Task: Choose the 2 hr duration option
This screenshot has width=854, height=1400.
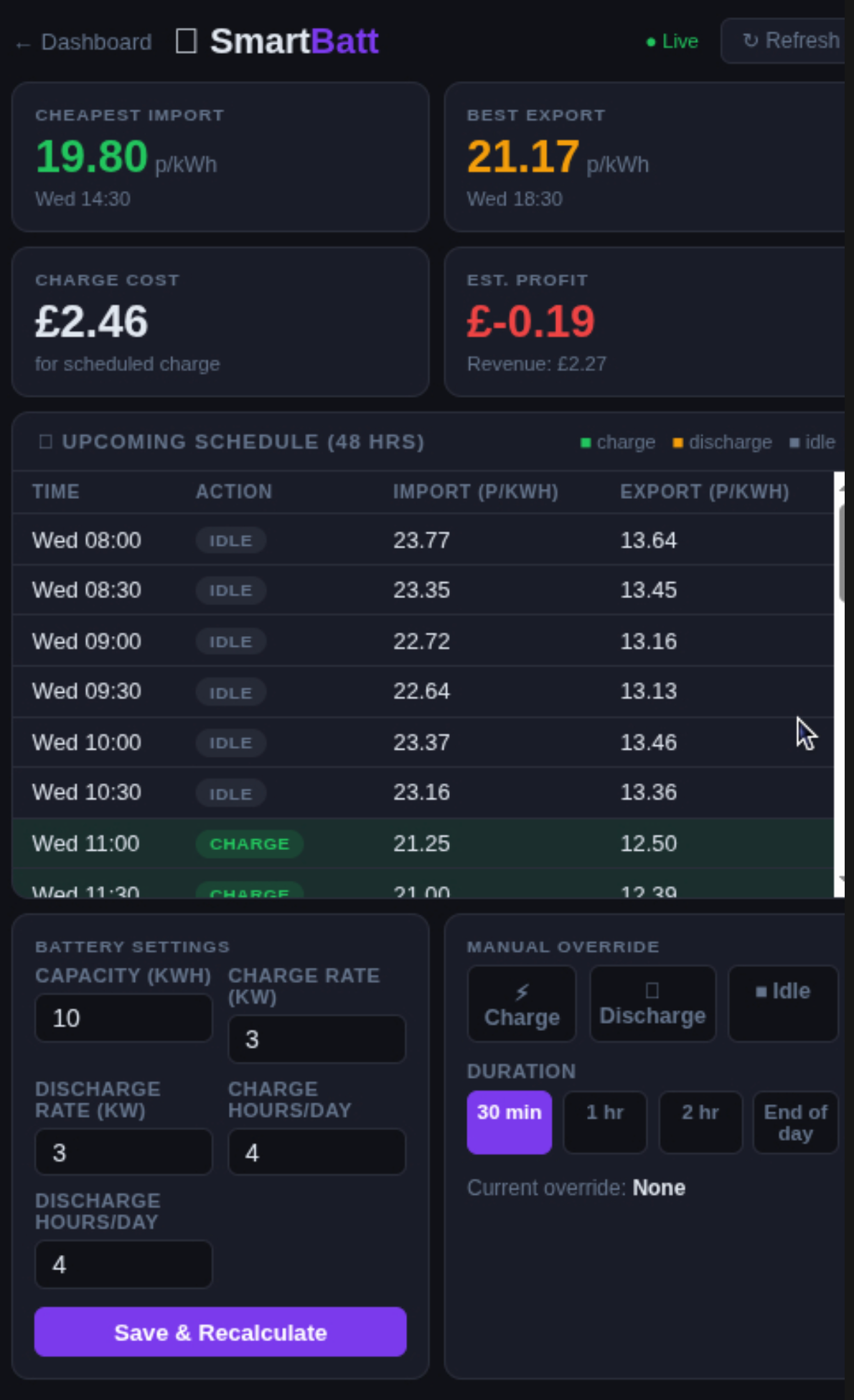Action: [700, 1122]
